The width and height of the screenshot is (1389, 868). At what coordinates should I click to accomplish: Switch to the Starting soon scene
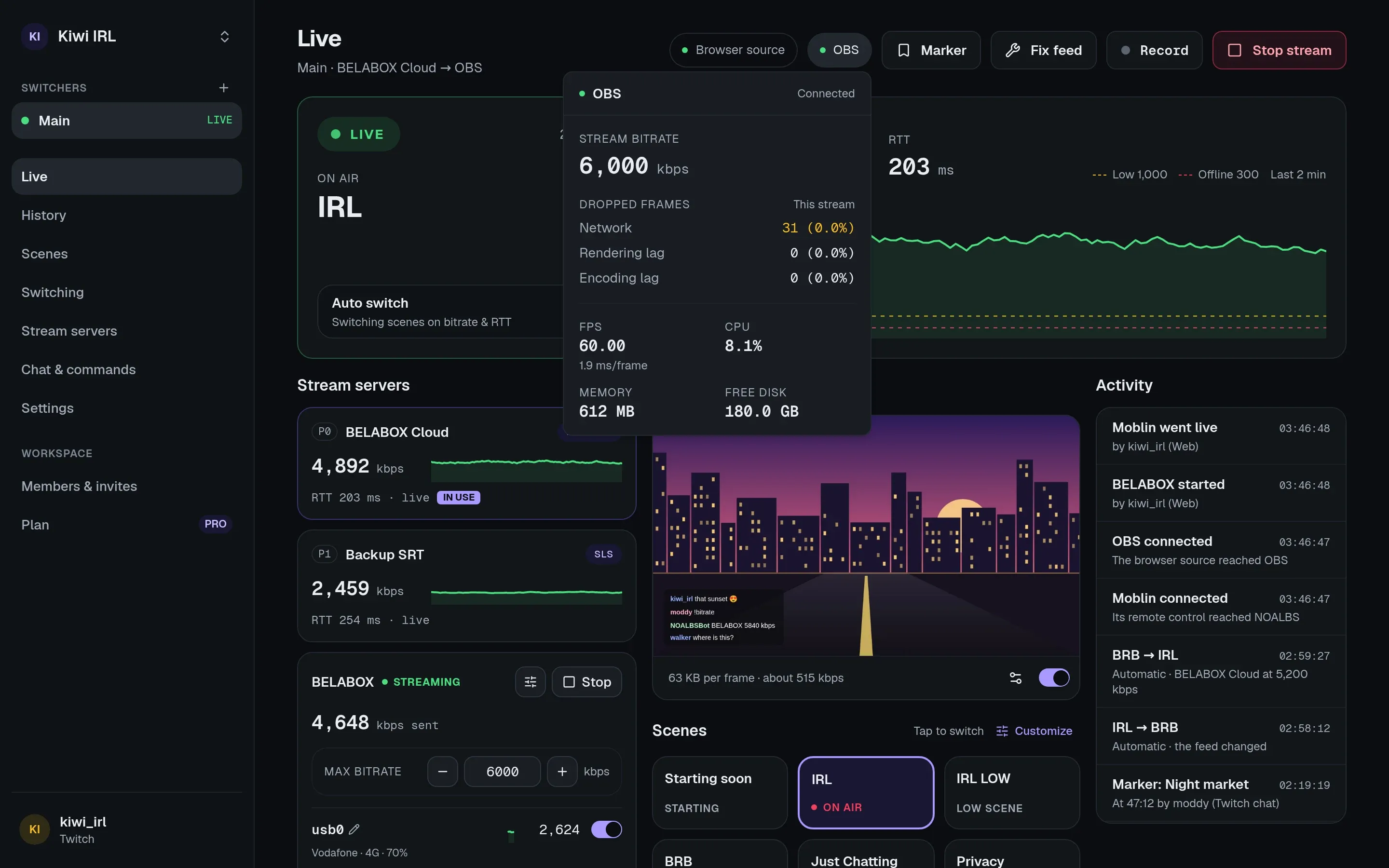coord(720,792)
